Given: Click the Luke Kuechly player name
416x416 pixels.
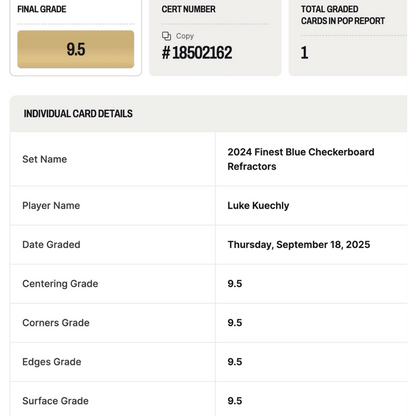Looking at the screenshot, I should [258, 206].
